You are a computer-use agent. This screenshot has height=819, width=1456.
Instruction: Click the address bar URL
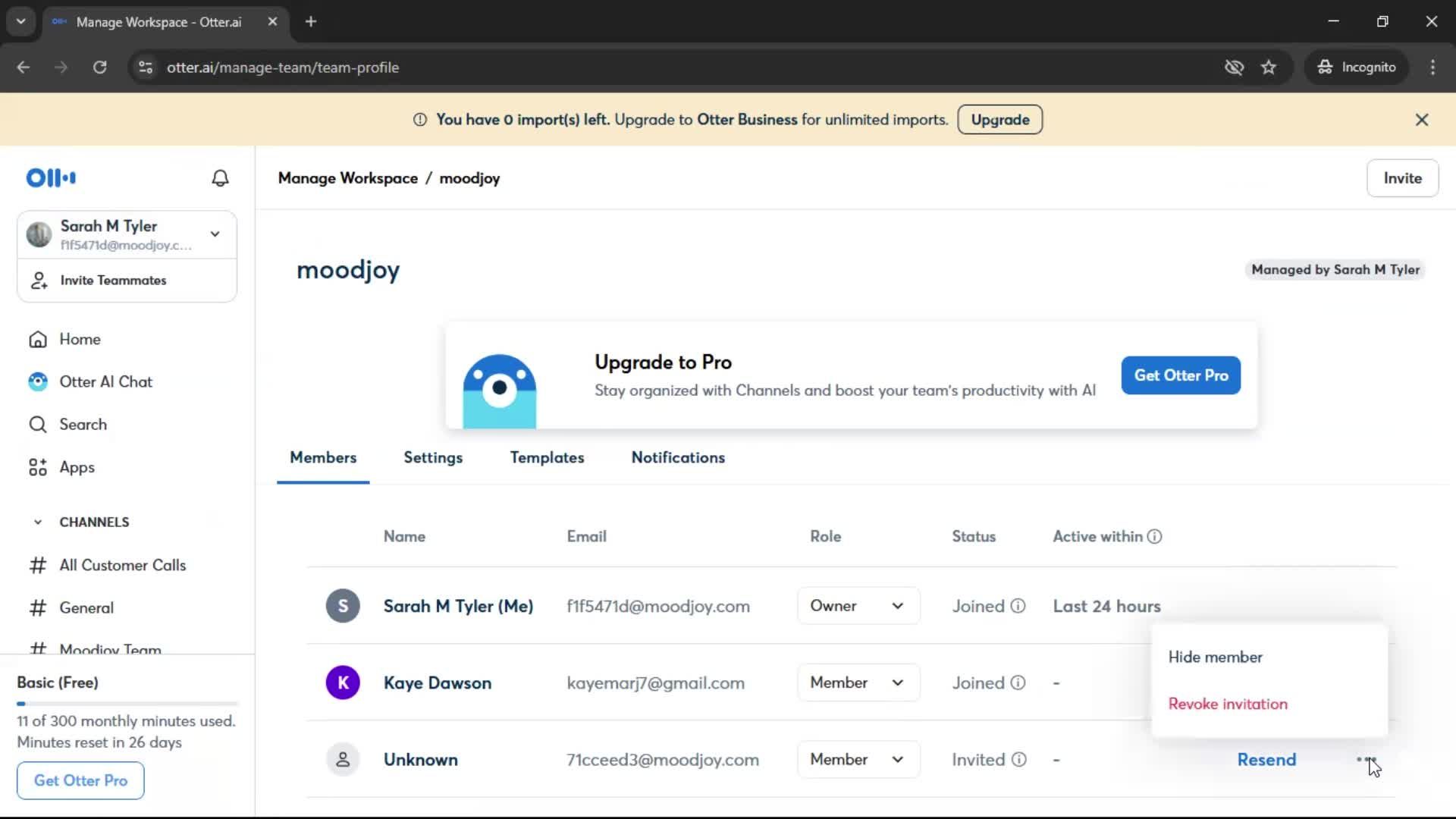click(283, 67)
